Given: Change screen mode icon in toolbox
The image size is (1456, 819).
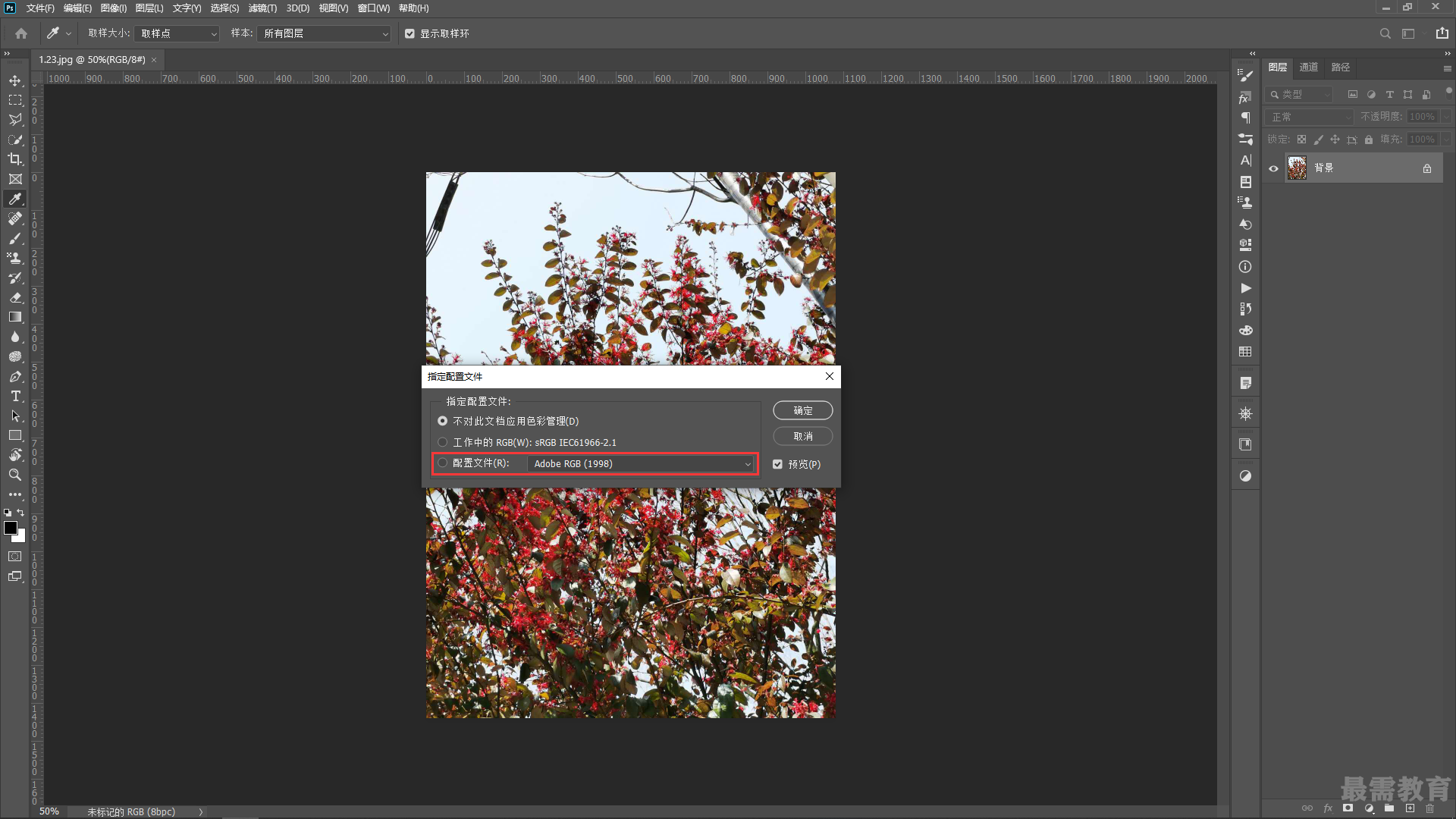Looking at the screenshot, I should click(15, 576).
